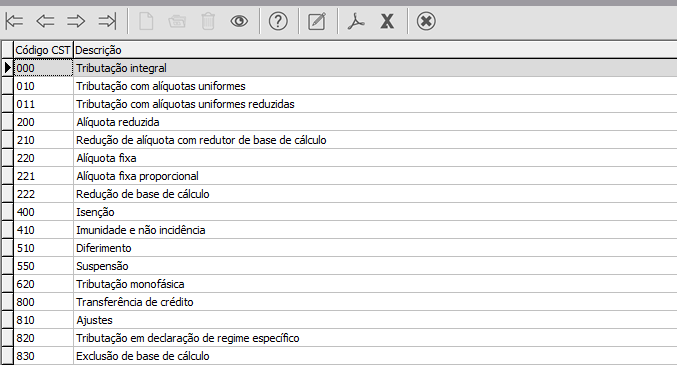Click 'Isenção' description
Viewport: 677px width, 365px height.
pos(95,212)
